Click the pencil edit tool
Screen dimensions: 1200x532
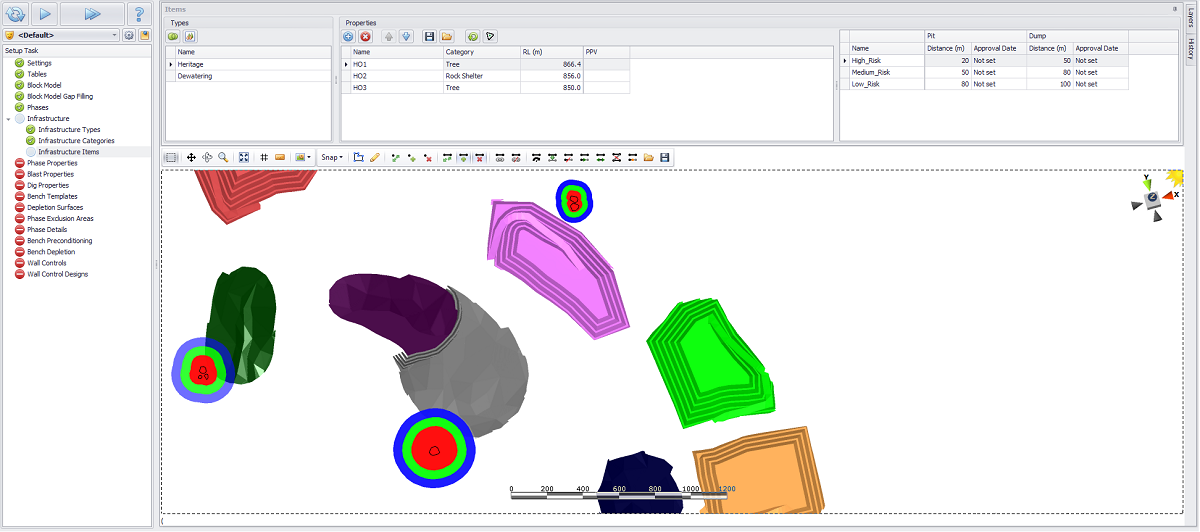375,157
